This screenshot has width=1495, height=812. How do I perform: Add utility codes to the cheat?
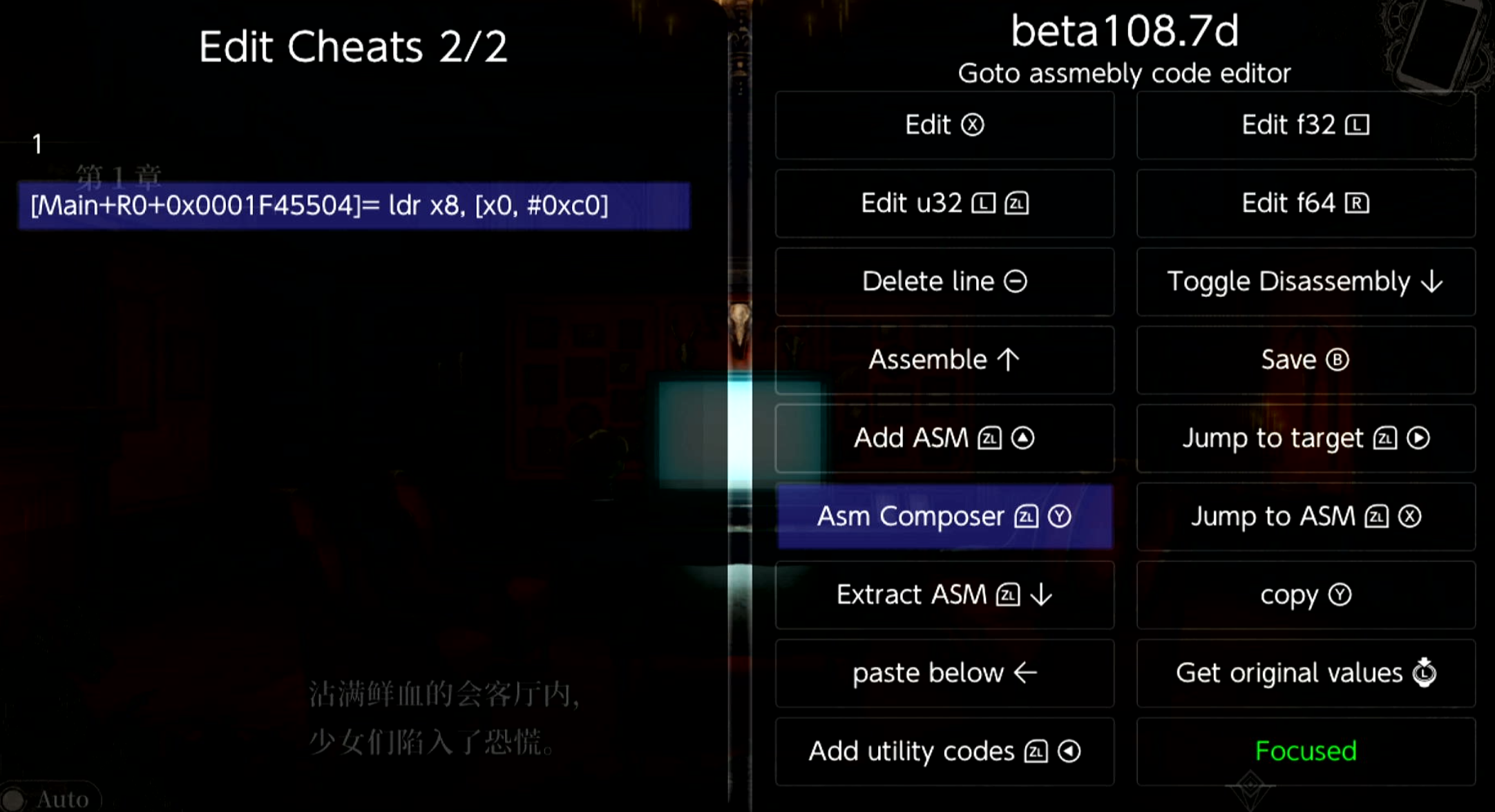pos(944,751)
